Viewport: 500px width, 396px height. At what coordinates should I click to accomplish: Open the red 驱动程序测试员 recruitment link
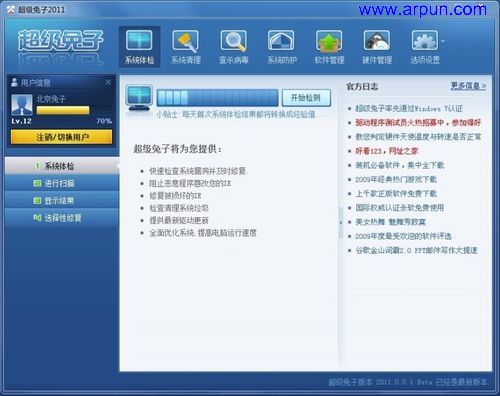coord(418,123)
